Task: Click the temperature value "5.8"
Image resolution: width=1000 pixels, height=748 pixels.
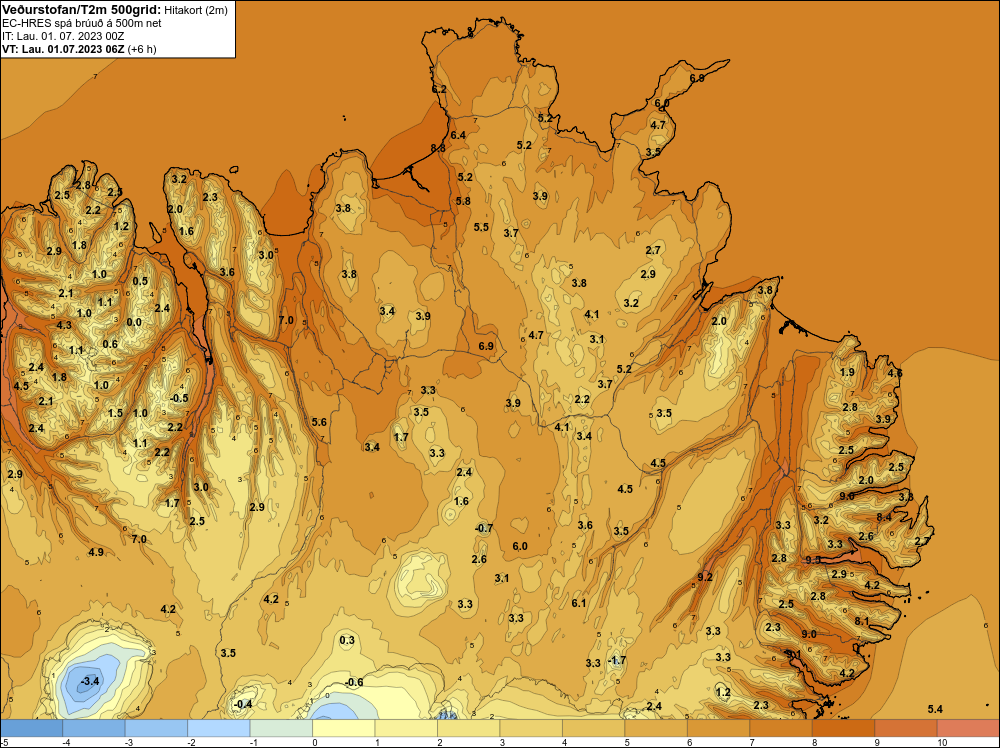Action: 463,201
